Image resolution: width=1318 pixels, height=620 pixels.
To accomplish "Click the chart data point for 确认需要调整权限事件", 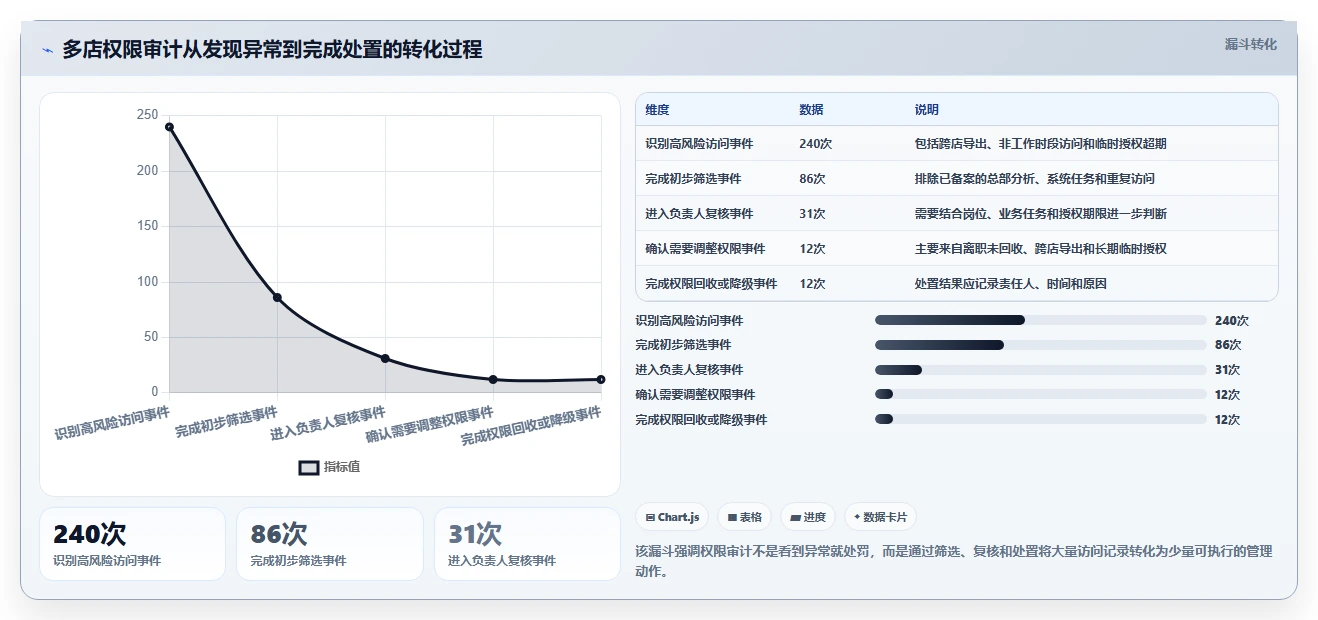I will click(493, 379).
